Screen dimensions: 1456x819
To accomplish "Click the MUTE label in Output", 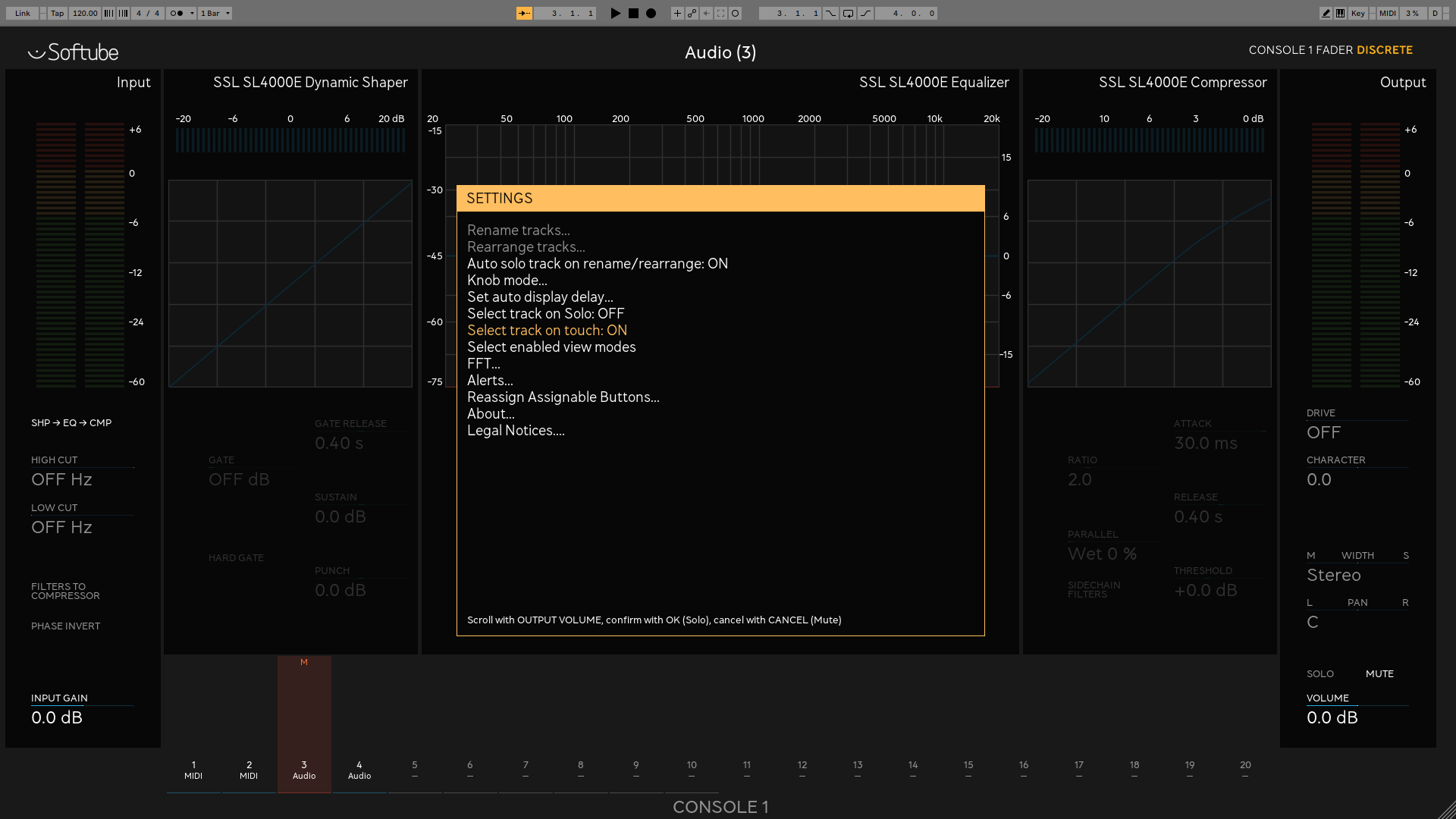I will point(1379,673).
